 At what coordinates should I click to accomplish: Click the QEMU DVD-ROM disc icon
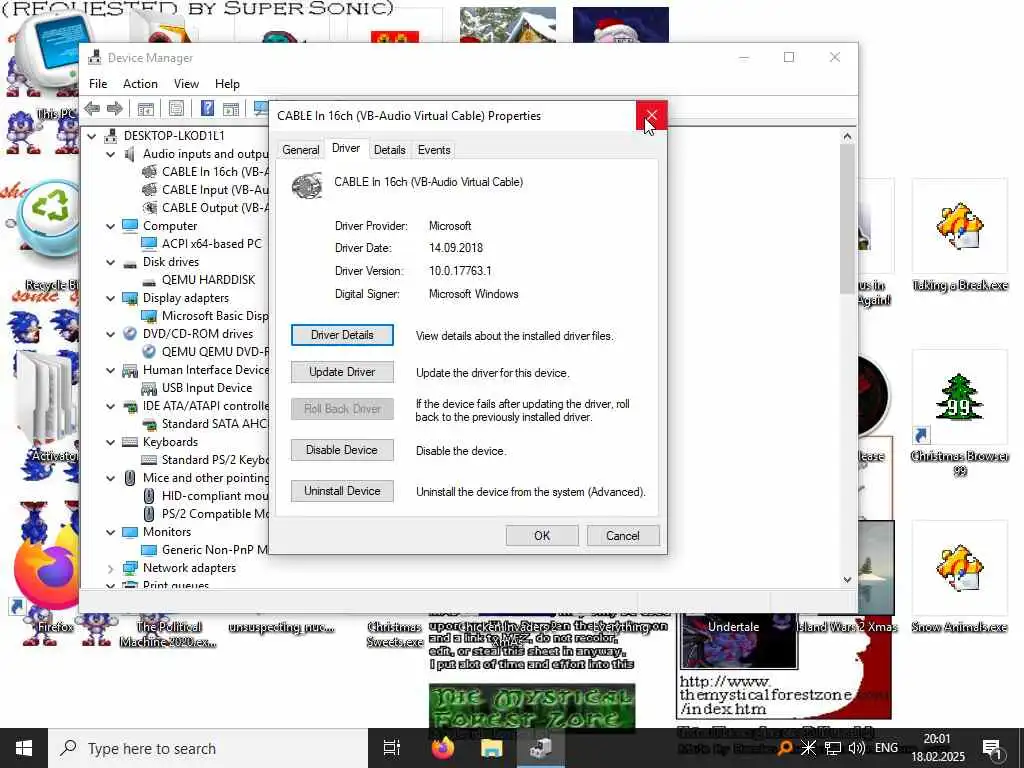coord(150,352)
